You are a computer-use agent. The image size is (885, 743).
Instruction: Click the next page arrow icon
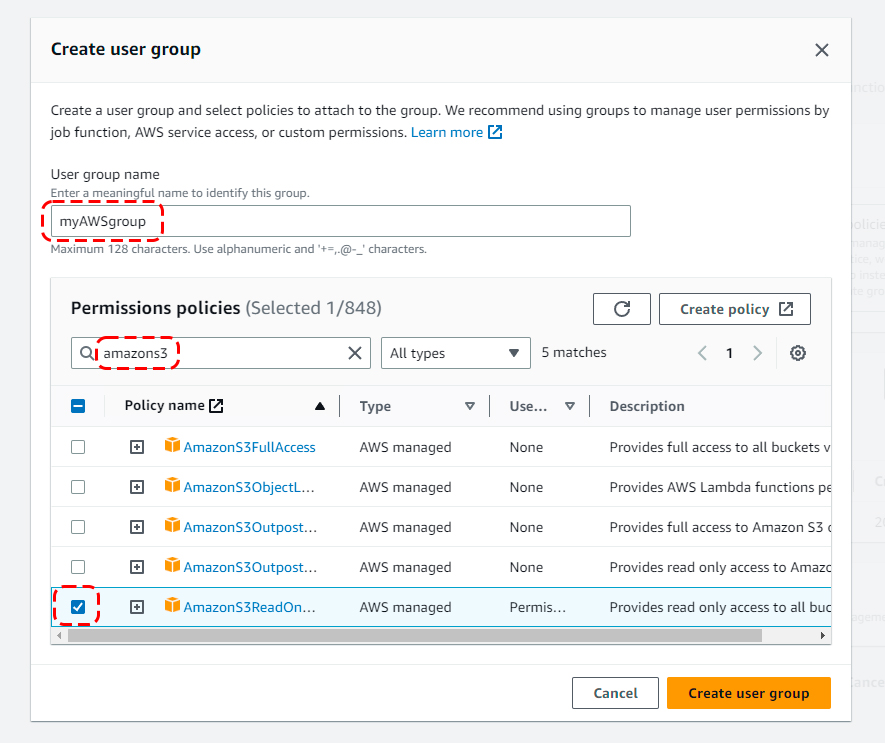tap(757, 353)
